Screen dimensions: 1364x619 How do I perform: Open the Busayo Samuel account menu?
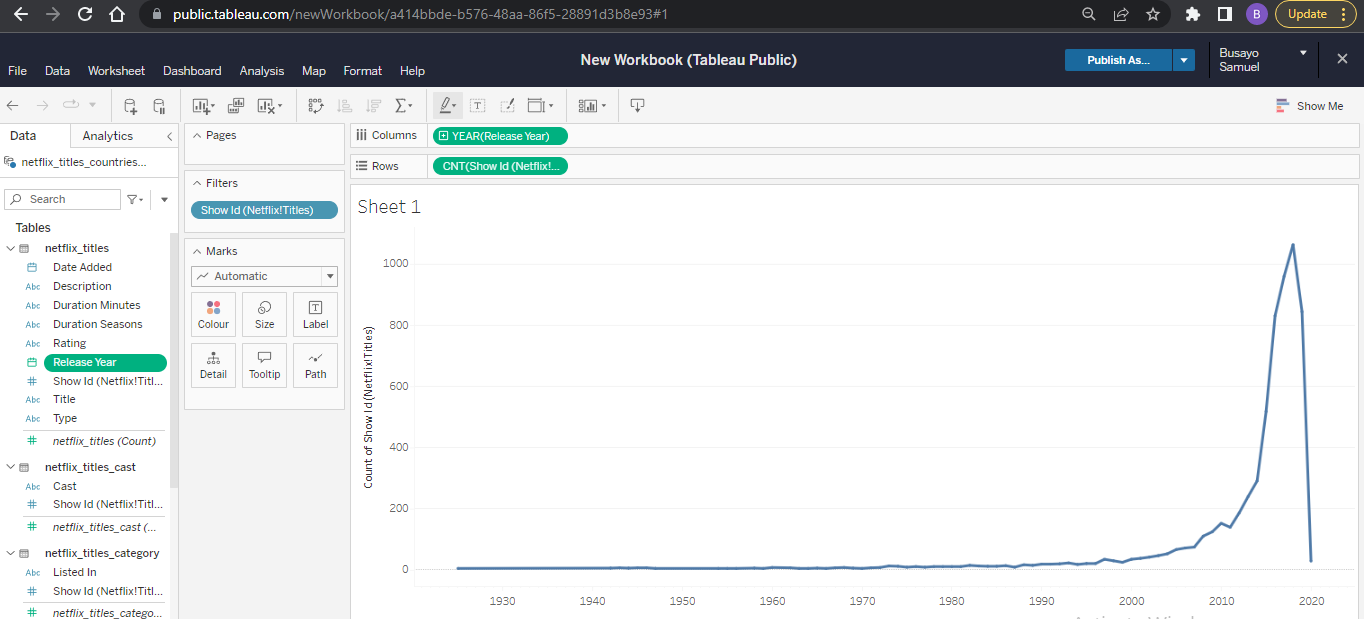[x=1264, y=59]
